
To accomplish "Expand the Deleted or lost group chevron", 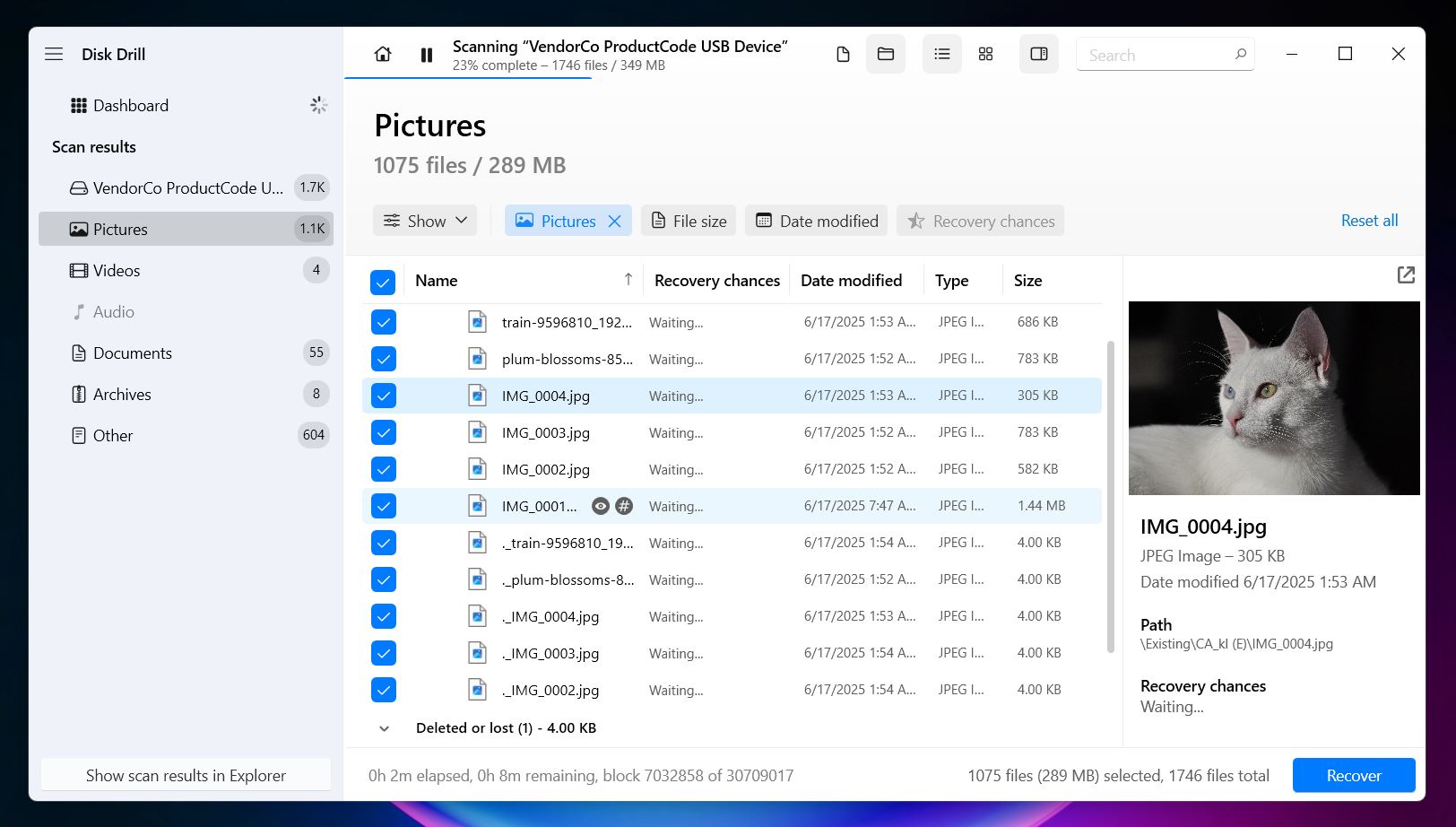I will pyautogui.click(x=384, y=728).
